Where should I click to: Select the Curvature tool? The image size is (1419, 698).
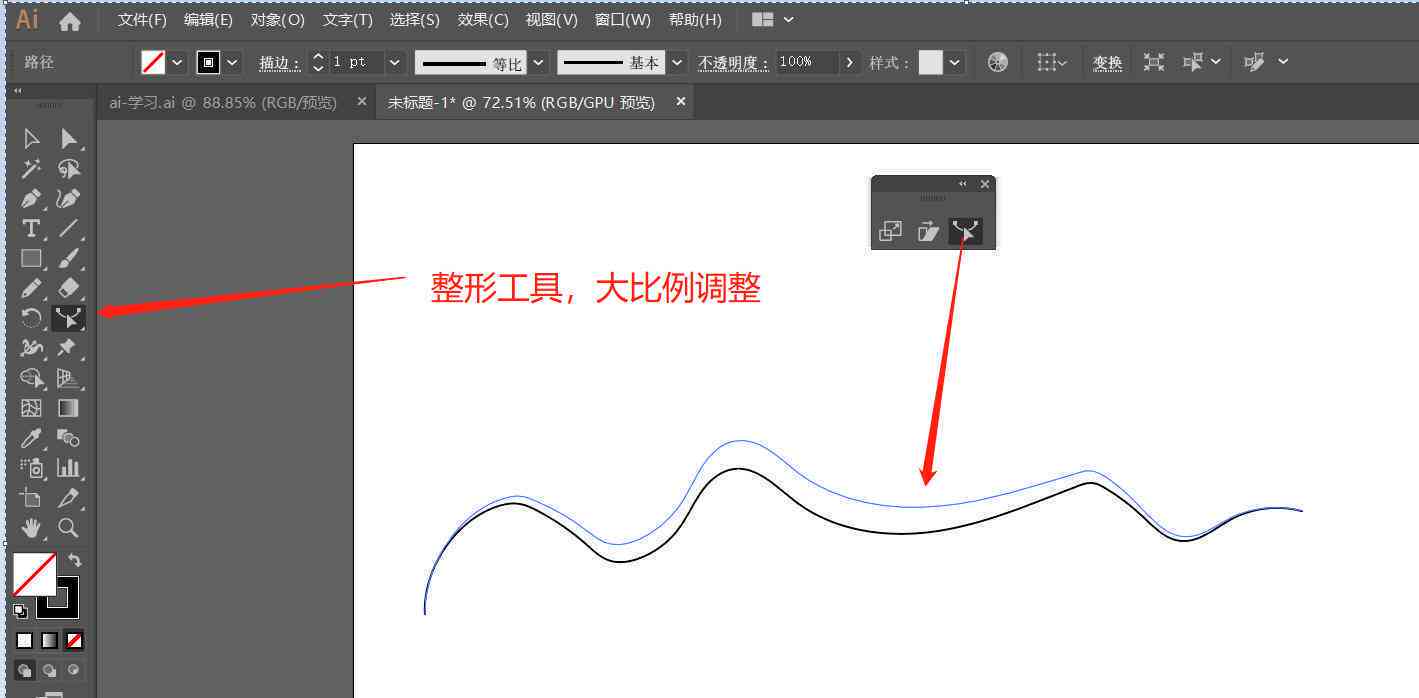pyautogui.click(x=68, y=198)
